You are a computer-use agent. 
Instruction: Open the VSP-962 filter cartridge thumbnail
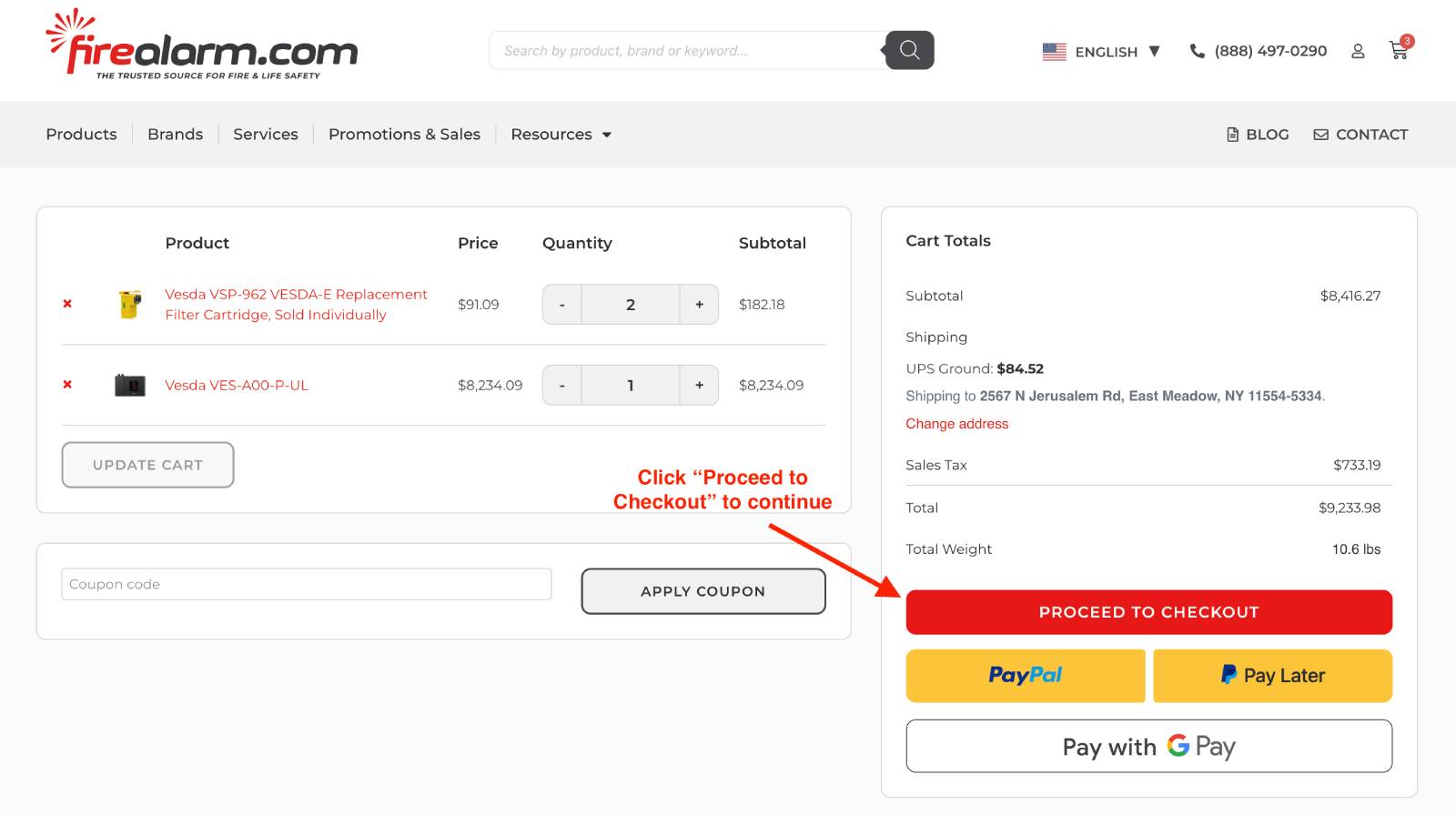click(130, 304)
